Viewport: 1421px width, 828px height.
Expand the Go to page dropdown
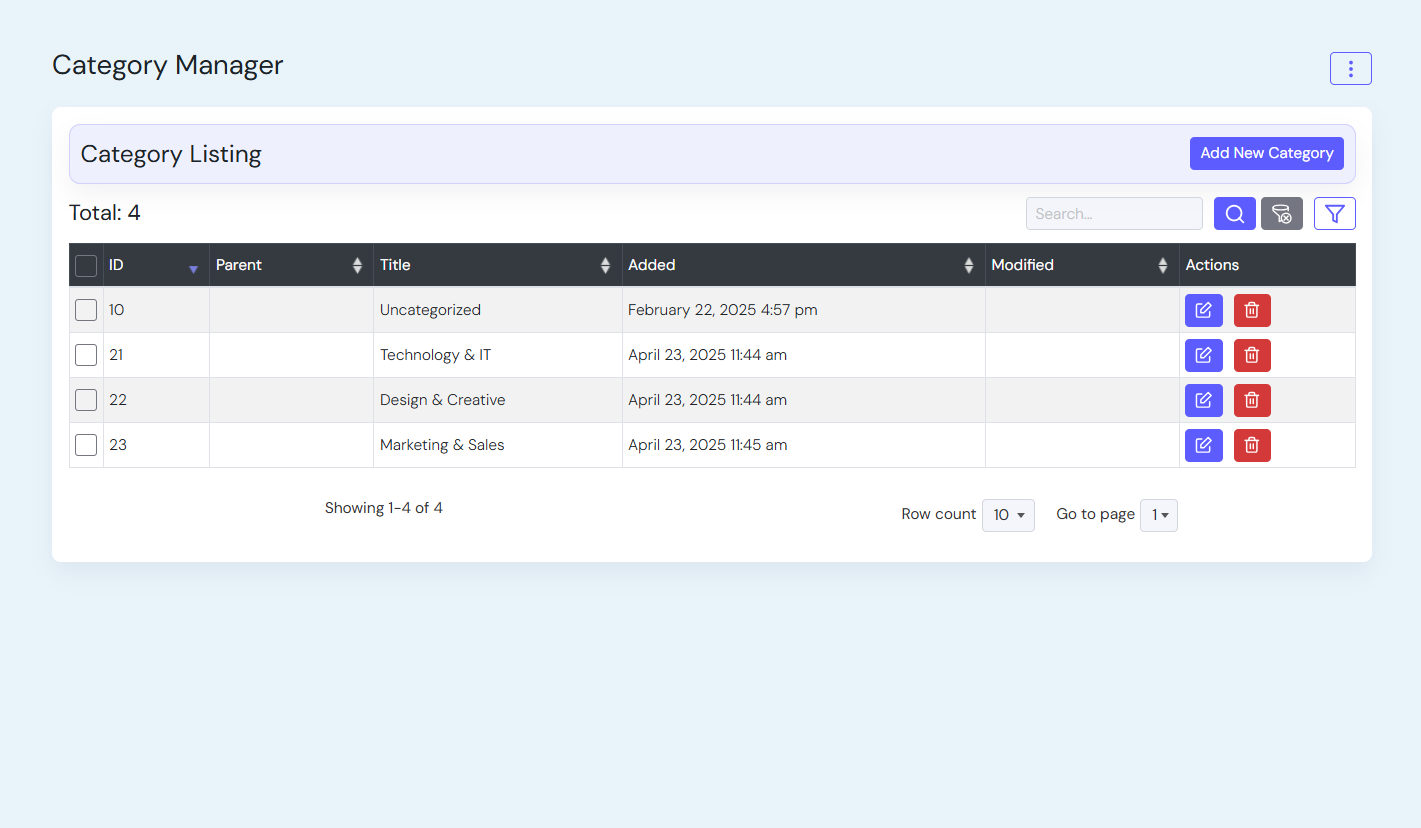point(1158,515)
